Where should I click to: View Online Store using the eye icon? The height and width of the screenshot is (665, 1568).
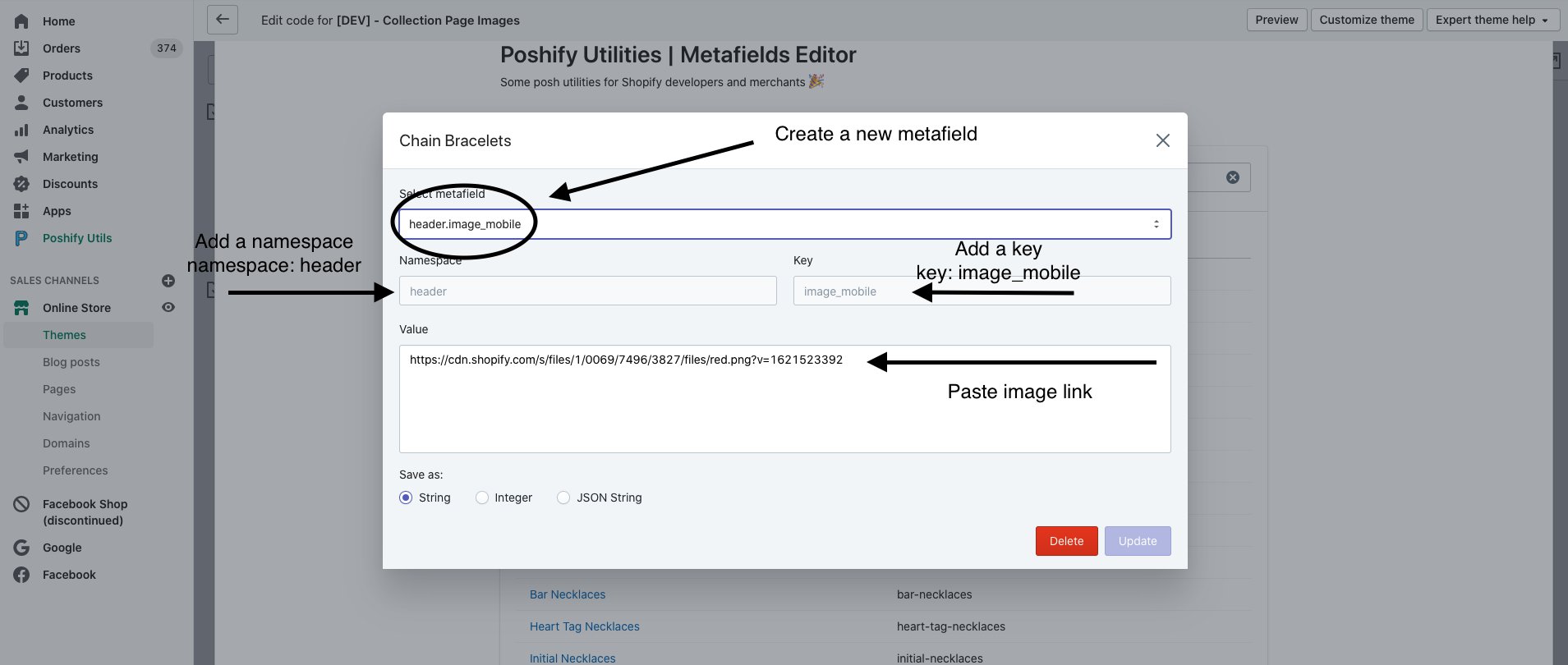(x=168, y=307)
